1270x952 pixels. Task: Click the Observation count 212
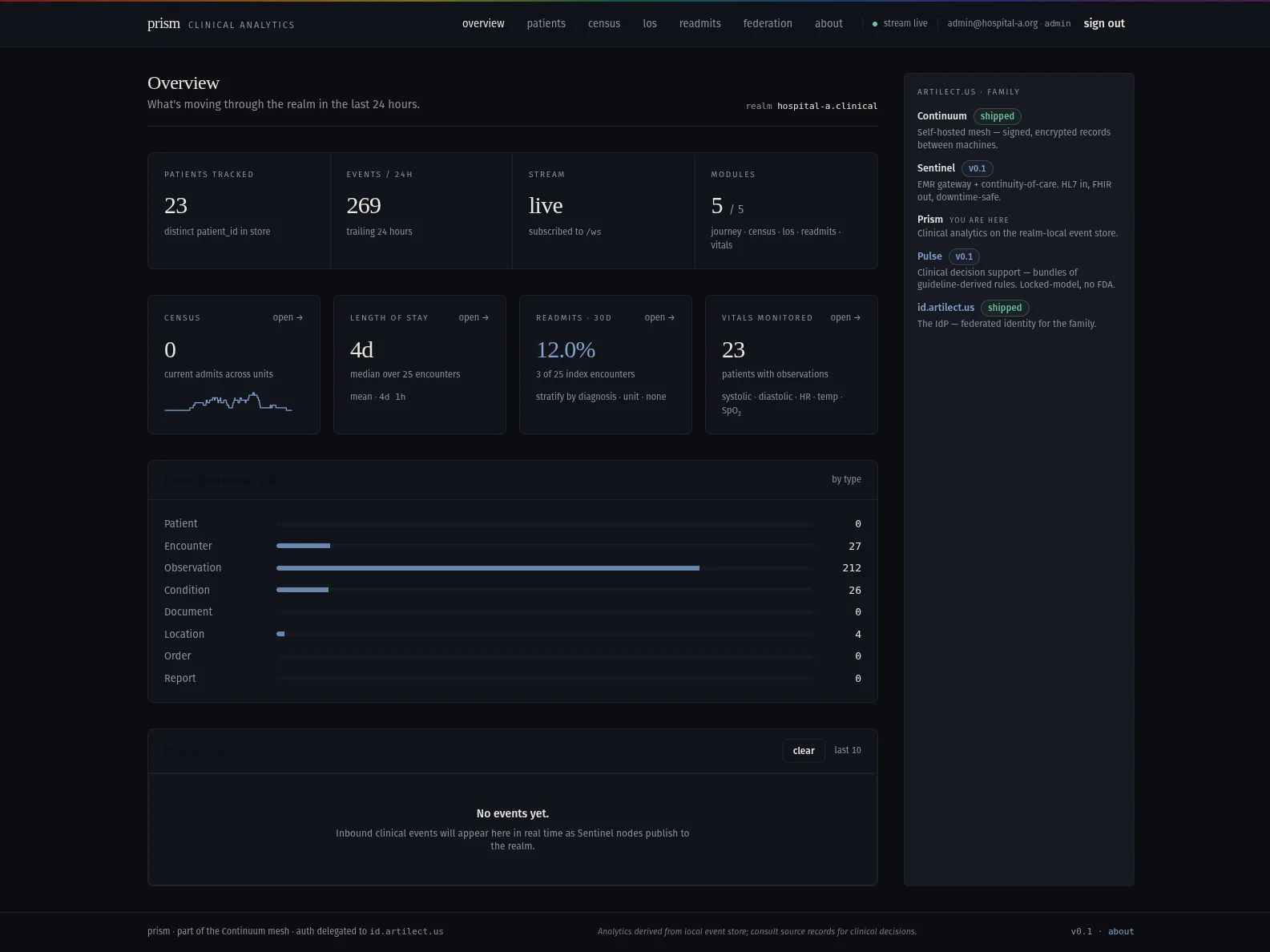852,567
